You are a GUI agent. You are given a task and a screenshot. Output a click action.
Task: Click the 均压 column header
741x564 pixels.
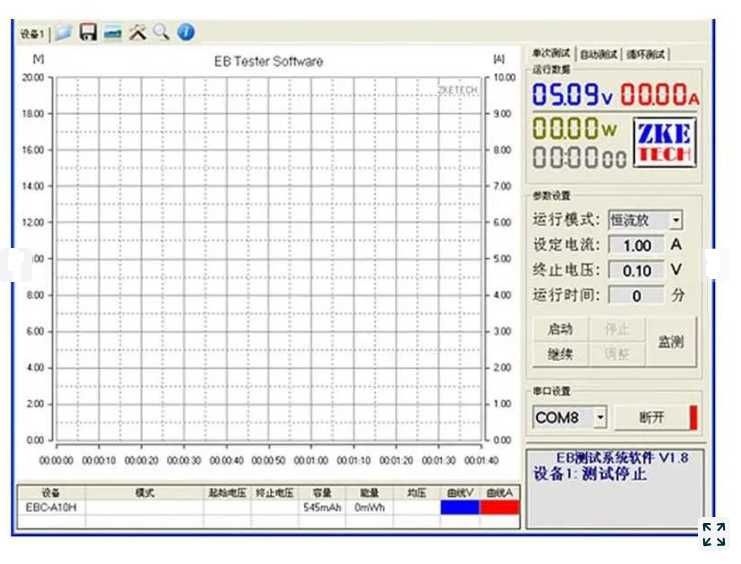click(x=416, y=493)
